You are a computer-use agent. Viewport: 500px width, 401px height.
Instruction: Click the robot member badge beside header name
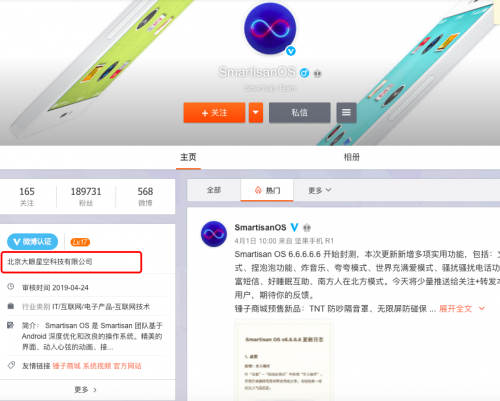(318, 73)
